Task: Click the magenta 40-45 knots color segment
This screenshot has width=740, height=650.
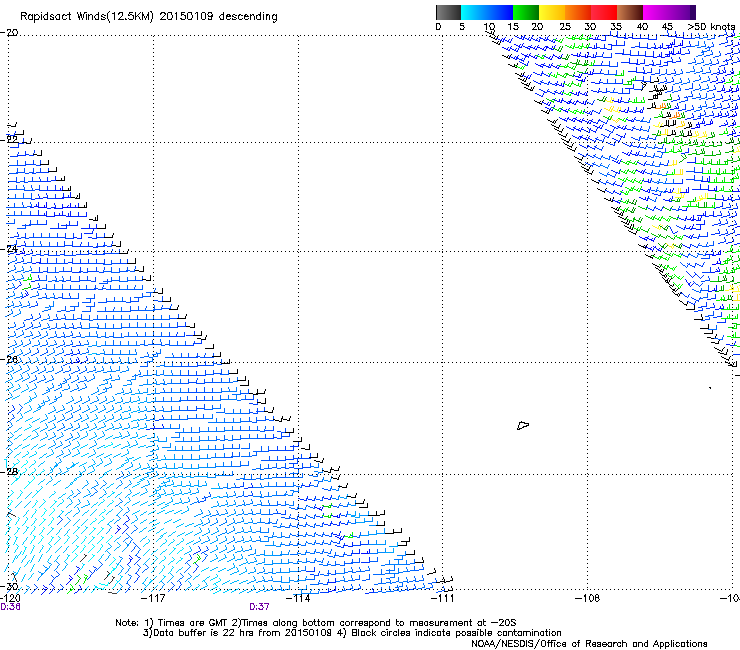Action: (656, 12)
